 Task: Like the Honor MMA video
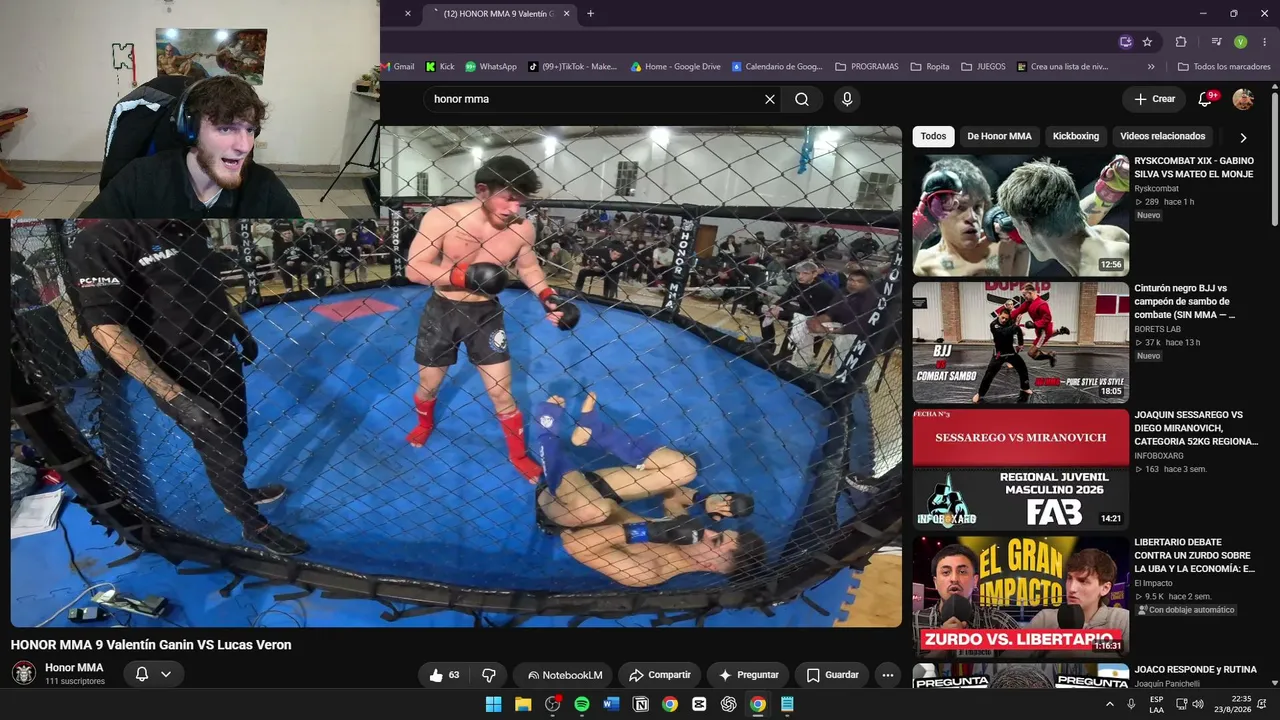pos(444,675)
